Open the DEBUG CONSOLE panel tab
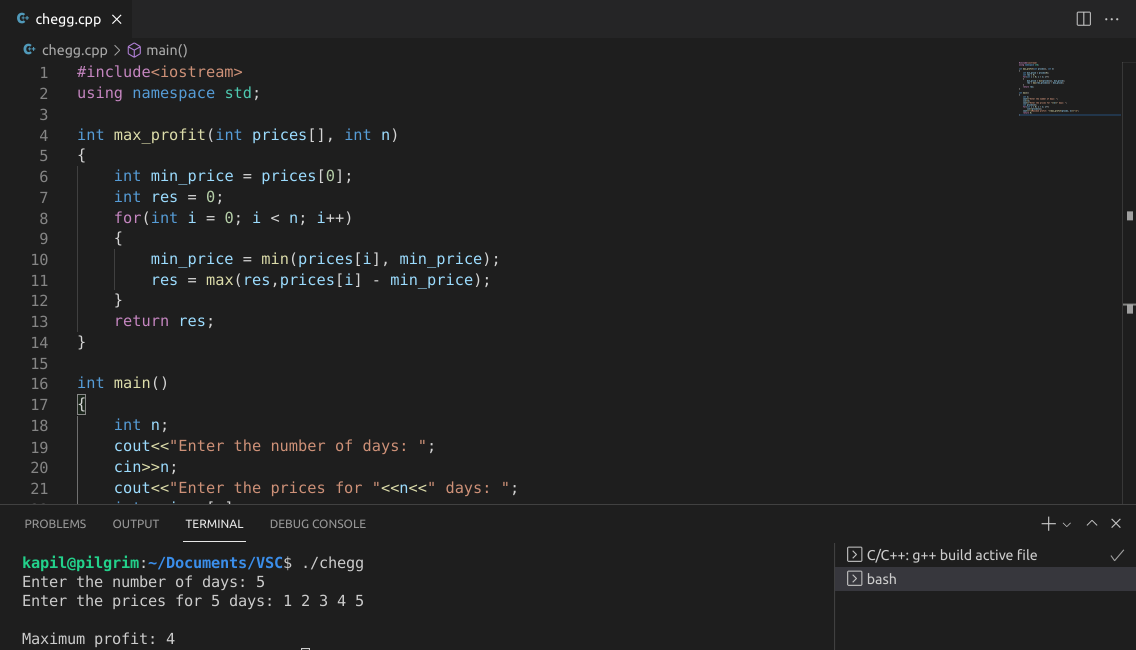1136x650 pixels. coord(317,524)
